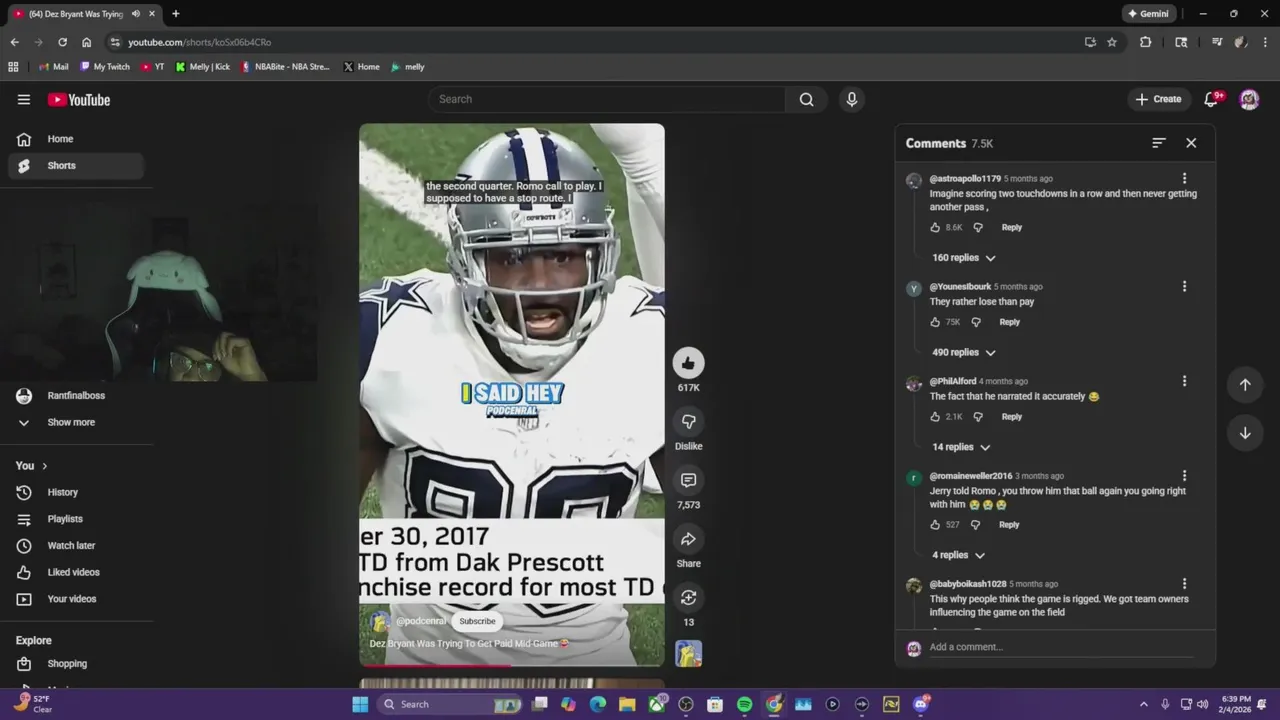
Task: Open the My Twitch bookmark
Action: click(x=105, y=67)
